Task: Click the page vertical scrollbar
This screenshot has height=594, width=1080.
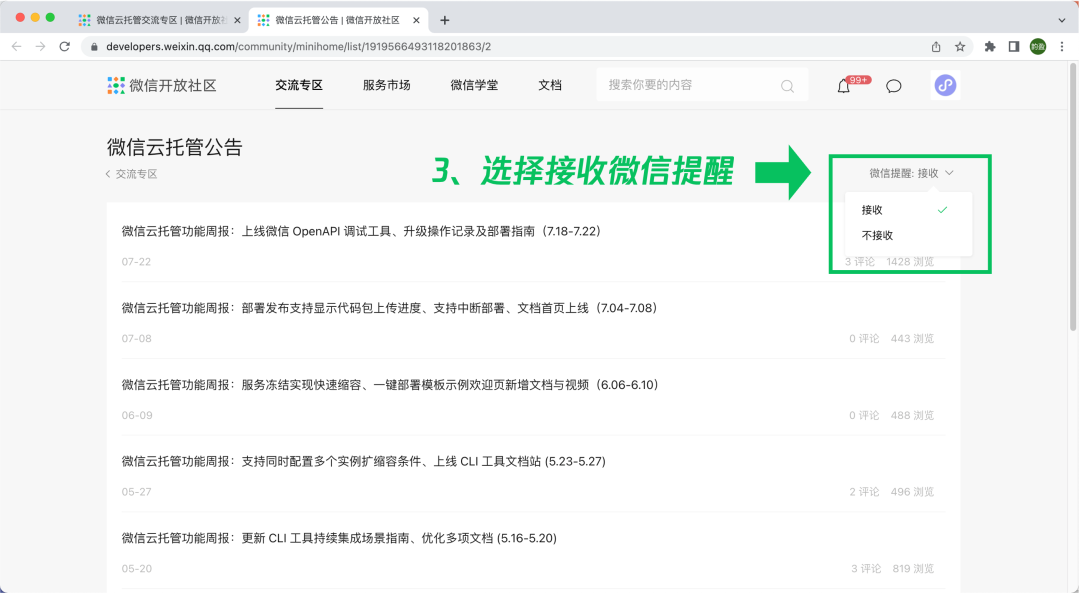Action: [1072, 196]
